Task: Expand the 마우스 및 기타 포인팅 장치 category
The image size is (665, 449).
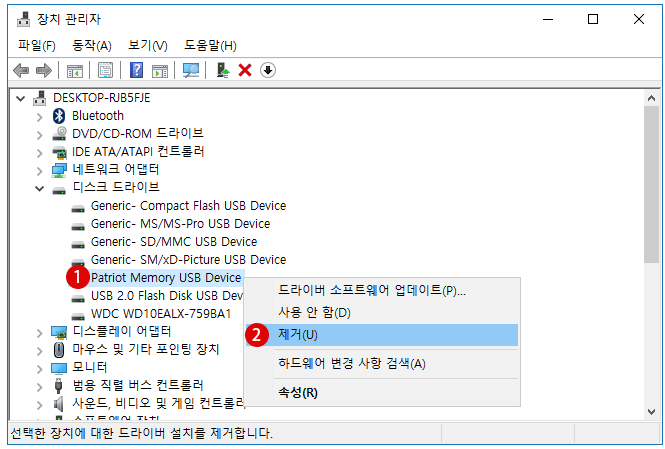Action: [39, 351]
